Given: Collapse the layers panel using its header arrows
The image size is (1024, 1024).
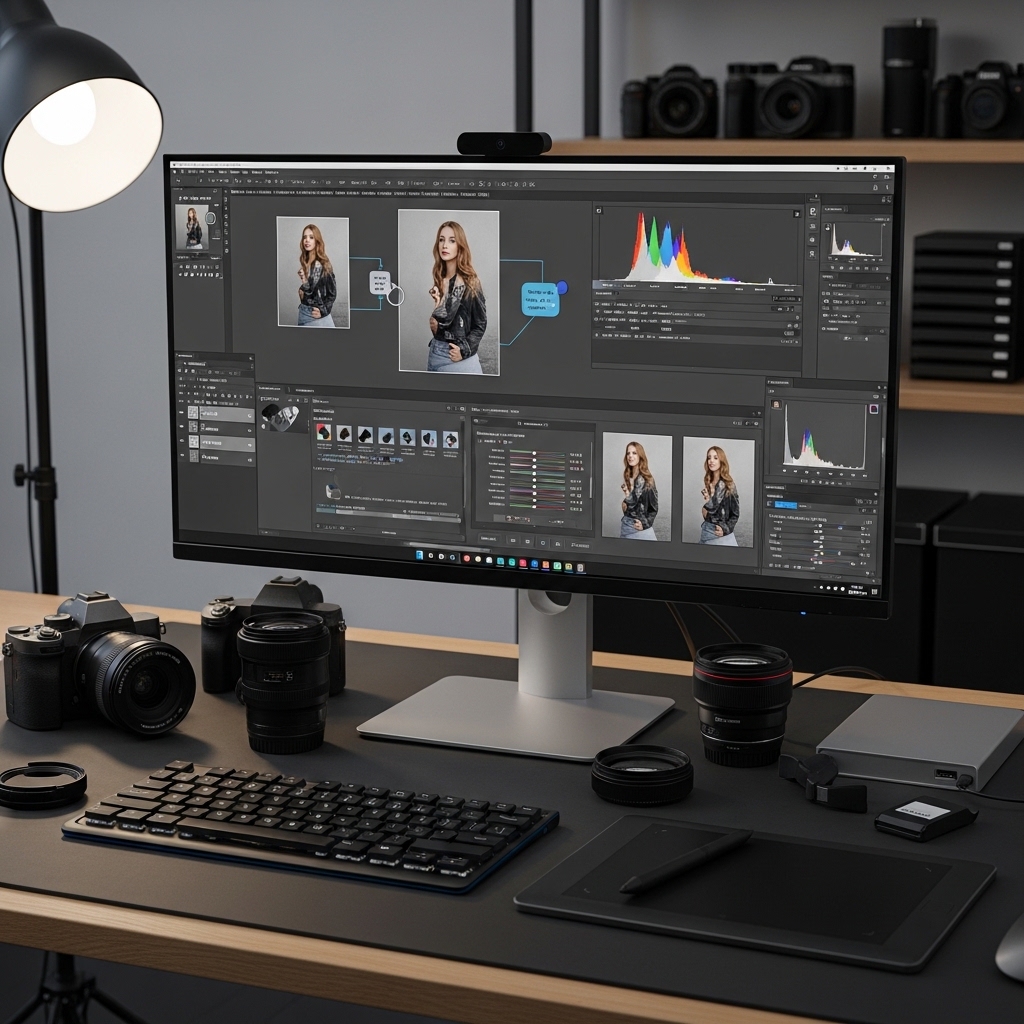Looking at the screenshot, I should pyautogui.click(x=250, y=357).
